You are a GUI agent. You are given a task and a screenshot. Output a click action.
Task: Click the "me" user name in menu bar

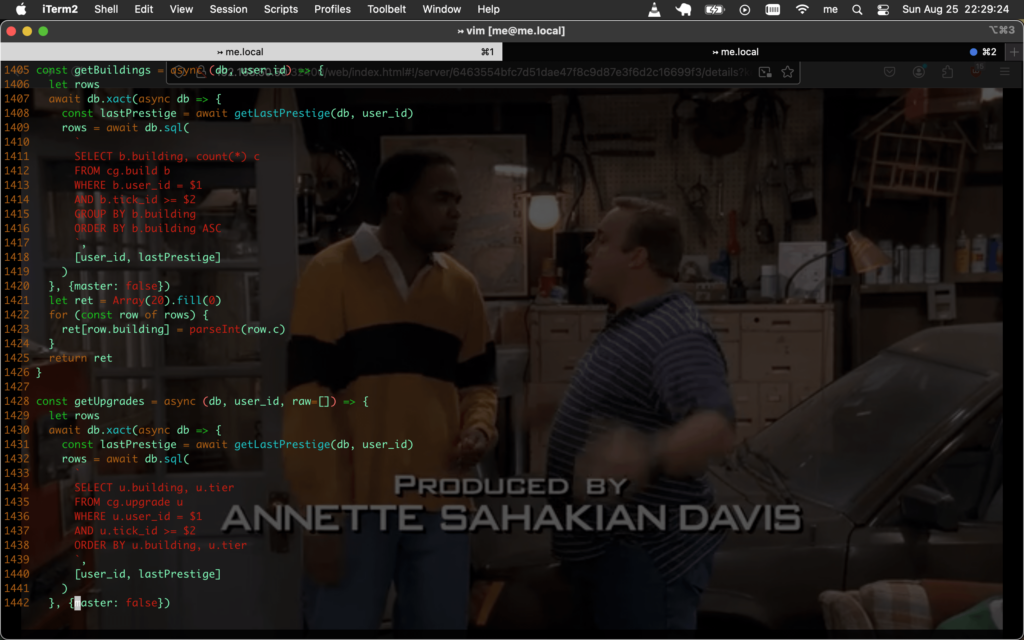(x=830, y=9)
